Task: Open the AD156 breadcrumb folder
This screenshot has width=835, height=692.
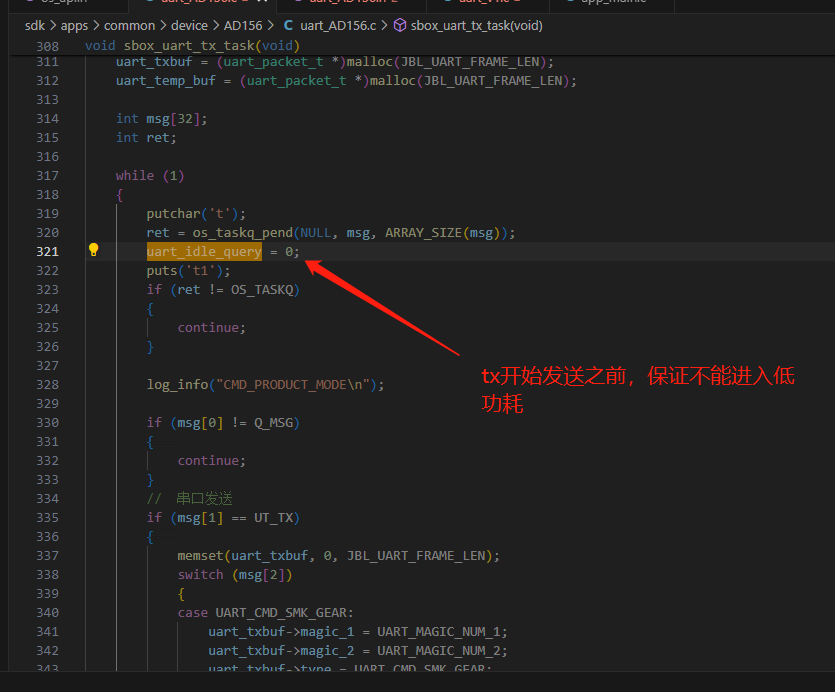Action: [x=243, y=26]
